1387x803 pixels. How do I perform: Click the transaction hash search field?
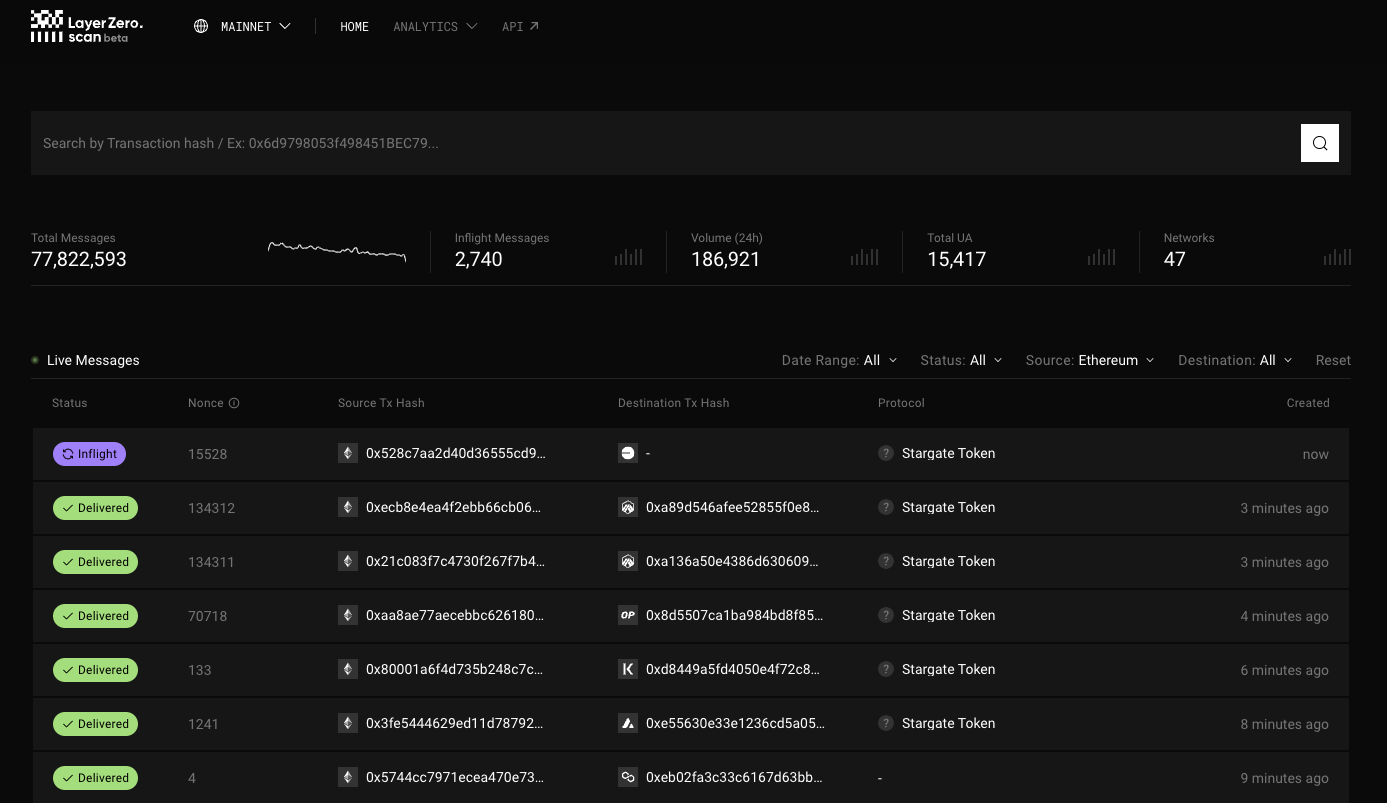point(660,143)
